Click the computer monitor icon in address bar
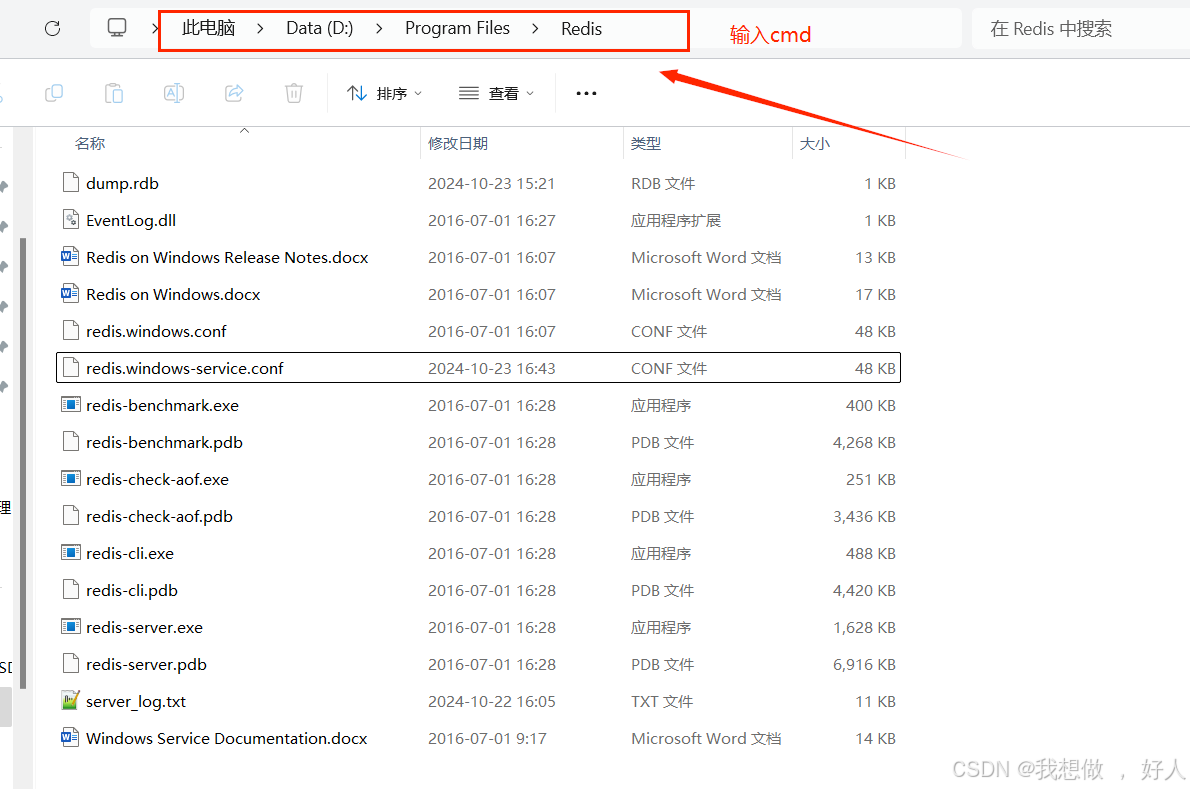This screenshot has width=1190, height=789. tap(117, 28)
